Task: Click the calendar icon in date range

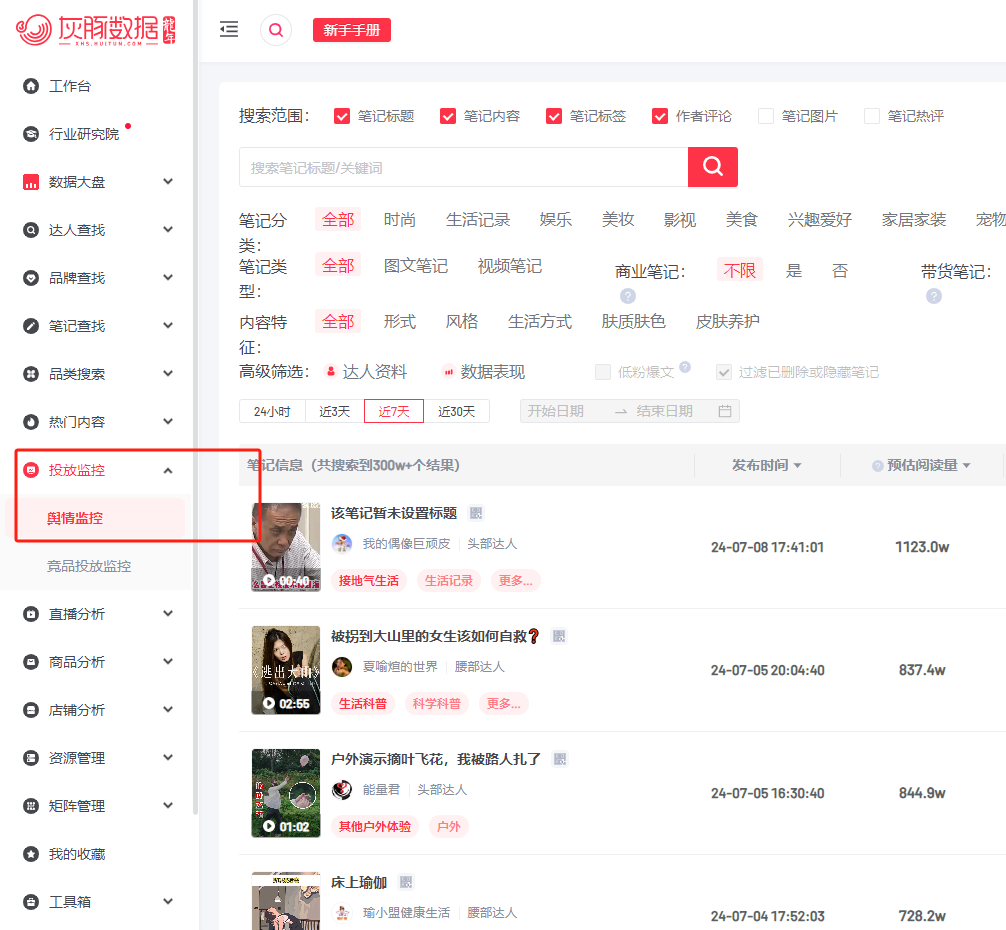Action: (724, 411)
